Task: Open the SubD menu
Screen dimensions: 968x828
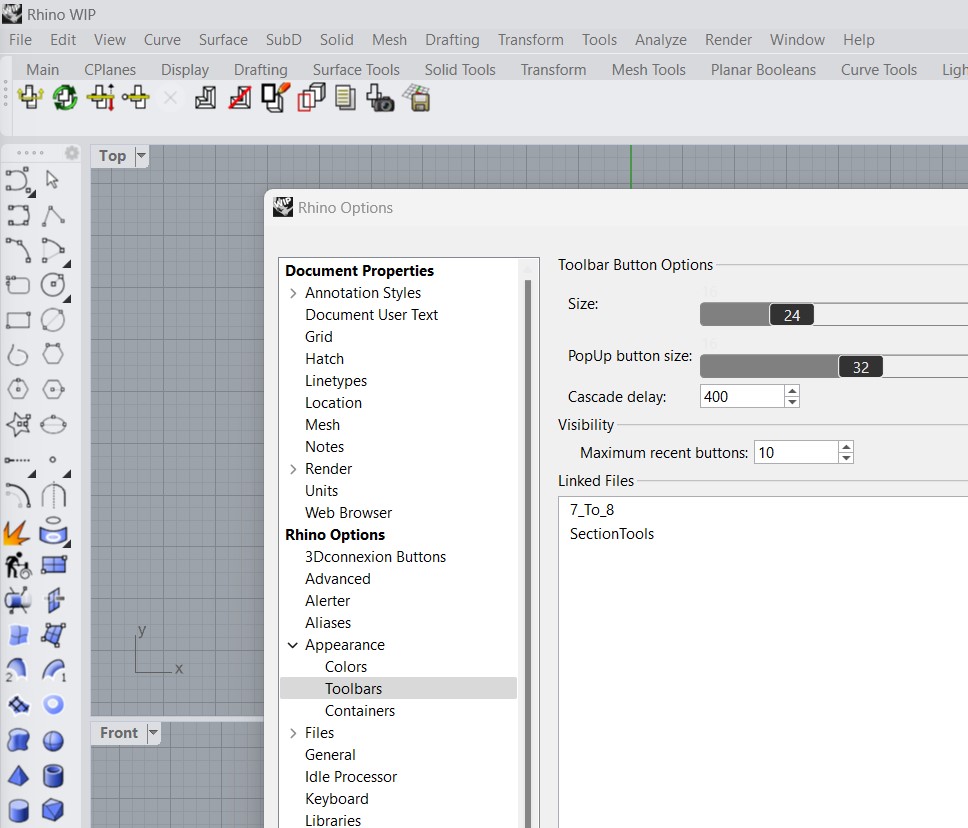Action: (x=283, y=40)
